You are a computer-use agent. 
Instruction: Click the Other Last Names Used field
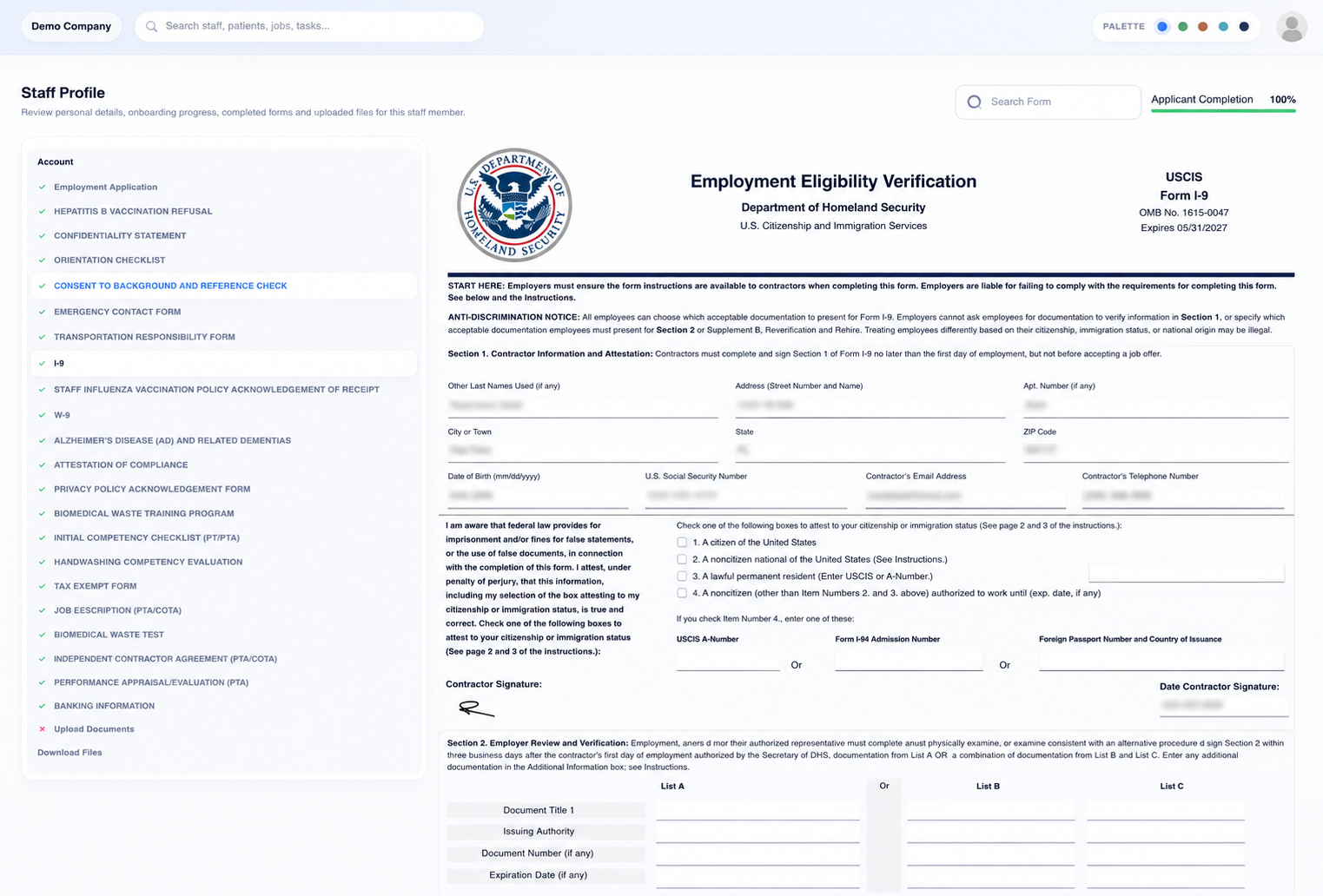pos(583,405)
